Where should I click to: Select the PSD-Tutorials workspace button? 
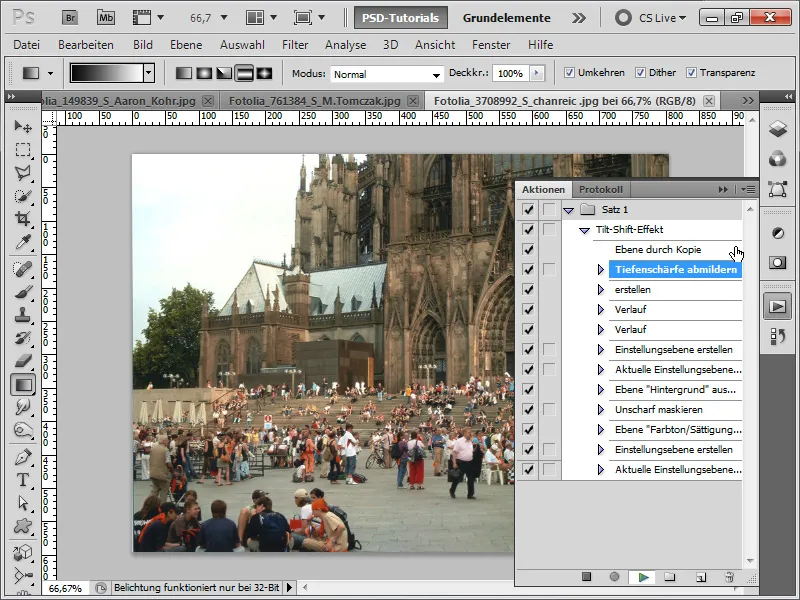(x=401, y=18)
